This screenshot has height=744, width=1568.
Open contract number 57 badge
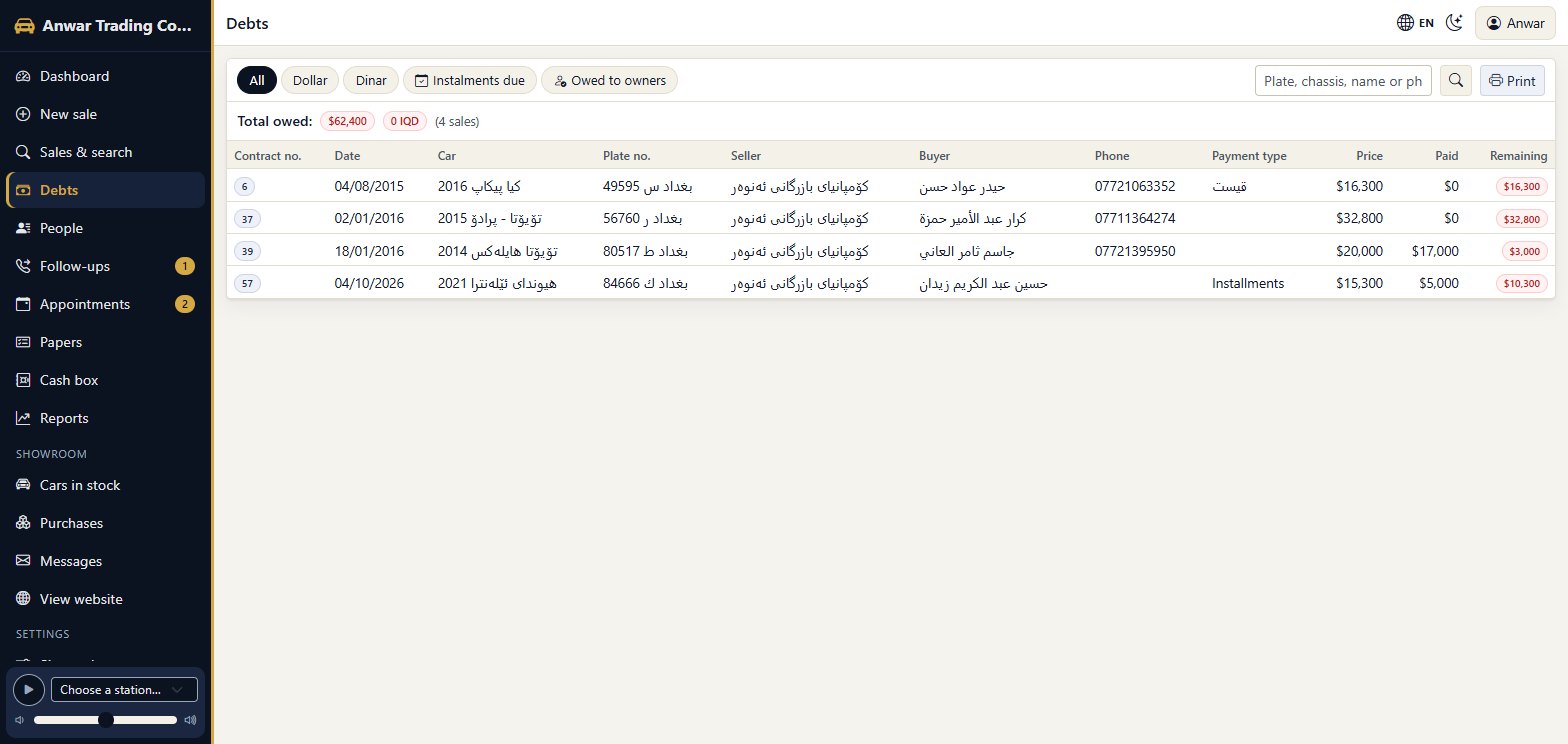tap(248, 284)
